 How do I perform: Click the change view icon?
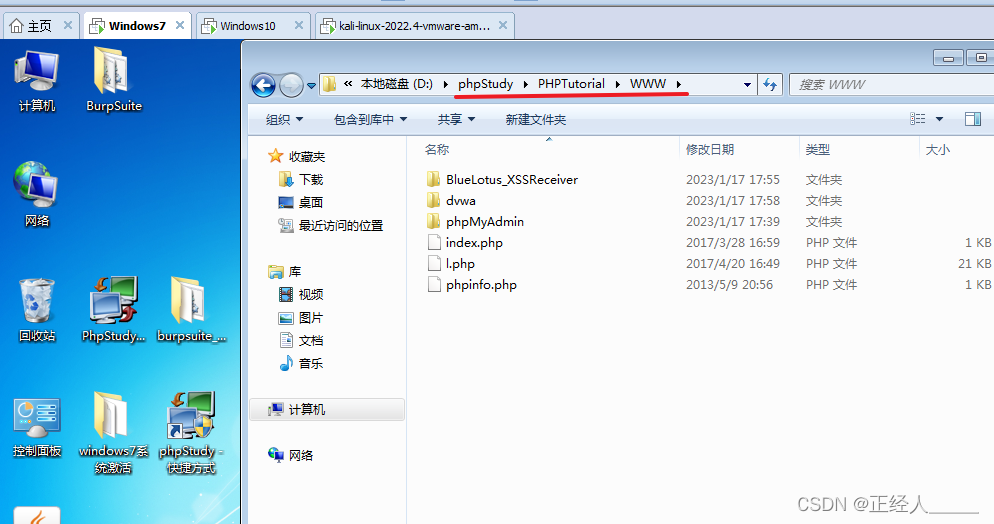[x=917, y=119]
